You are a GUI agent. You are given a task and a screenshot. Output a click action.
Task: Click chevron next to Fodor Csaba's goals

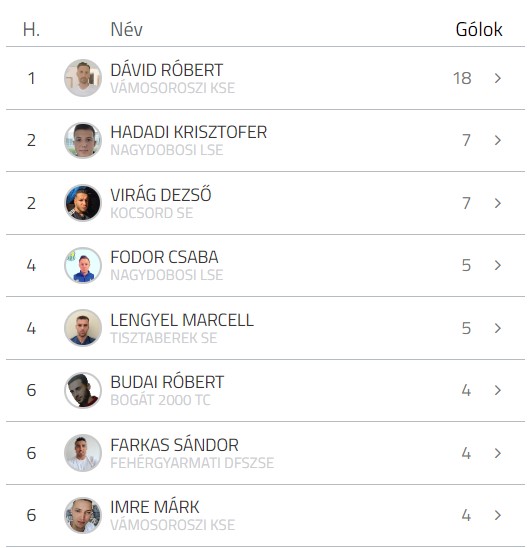click(498, 265)
